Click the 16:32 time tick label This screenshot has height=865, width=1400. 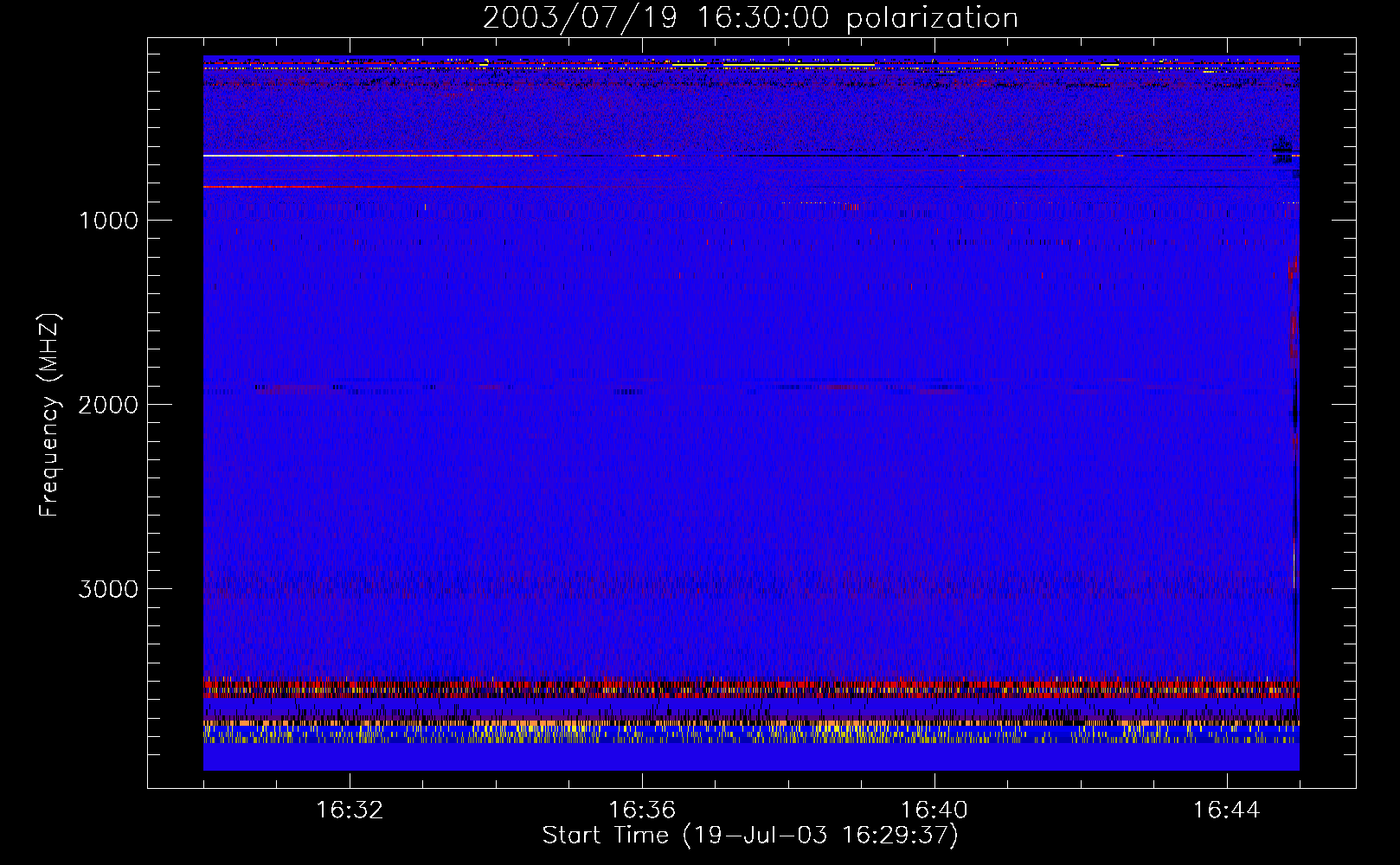(350, 811)
